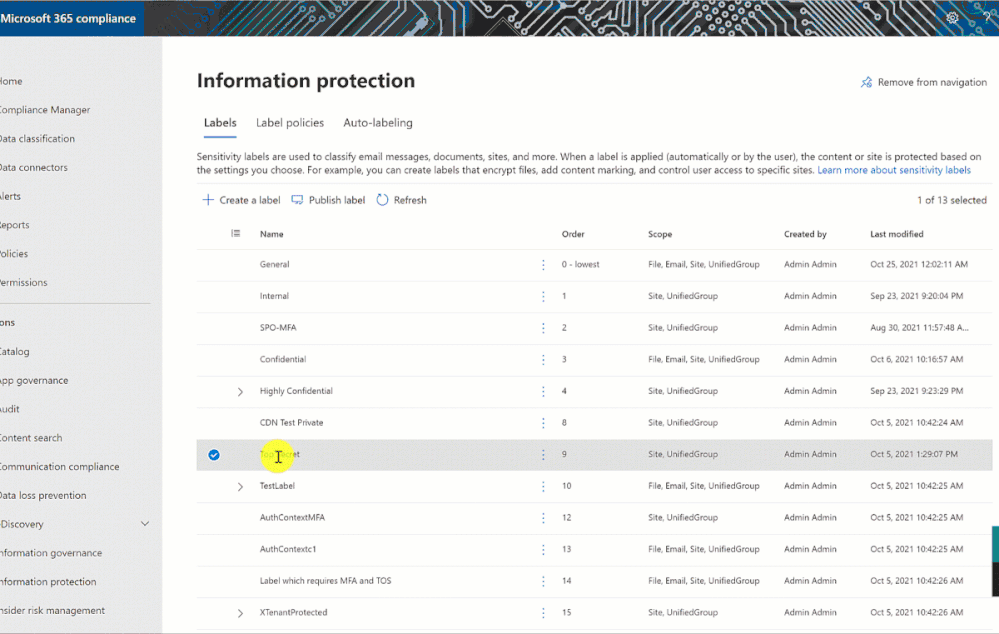The image size is (999, 634).
Task: Click the Remove from navigation pin icon
Action: click(x=866, y=82)
